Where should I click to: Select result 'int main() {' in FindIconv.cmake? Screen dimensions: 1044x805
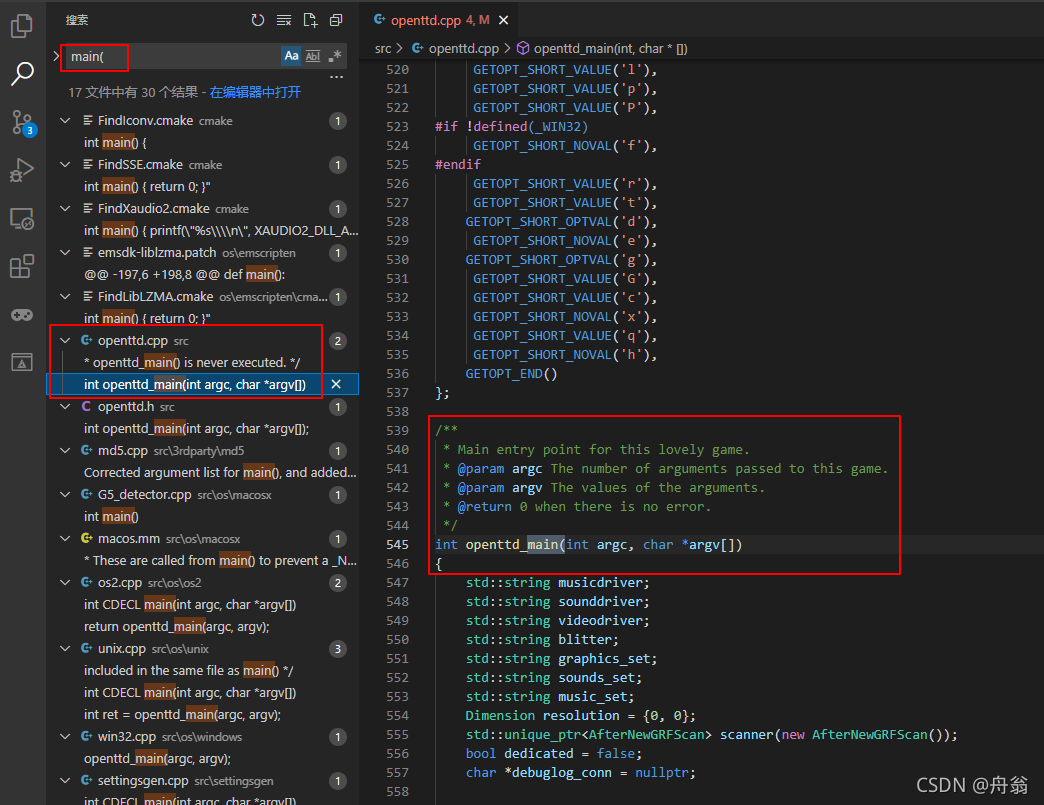click(x=115, y=142)
